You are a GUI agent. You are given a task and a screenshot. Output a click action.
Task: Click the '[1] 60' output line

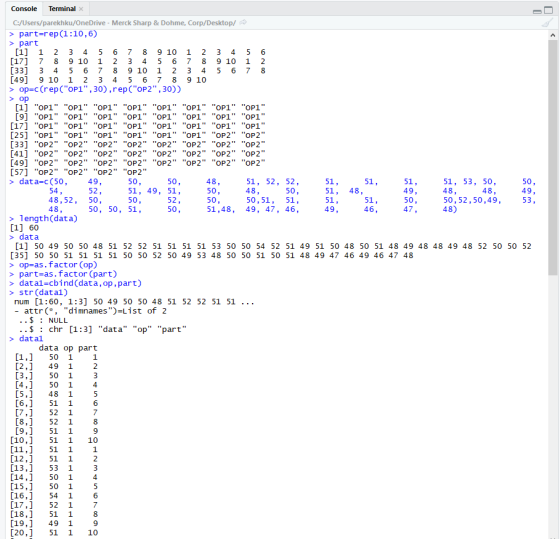(x=24, y=228)
